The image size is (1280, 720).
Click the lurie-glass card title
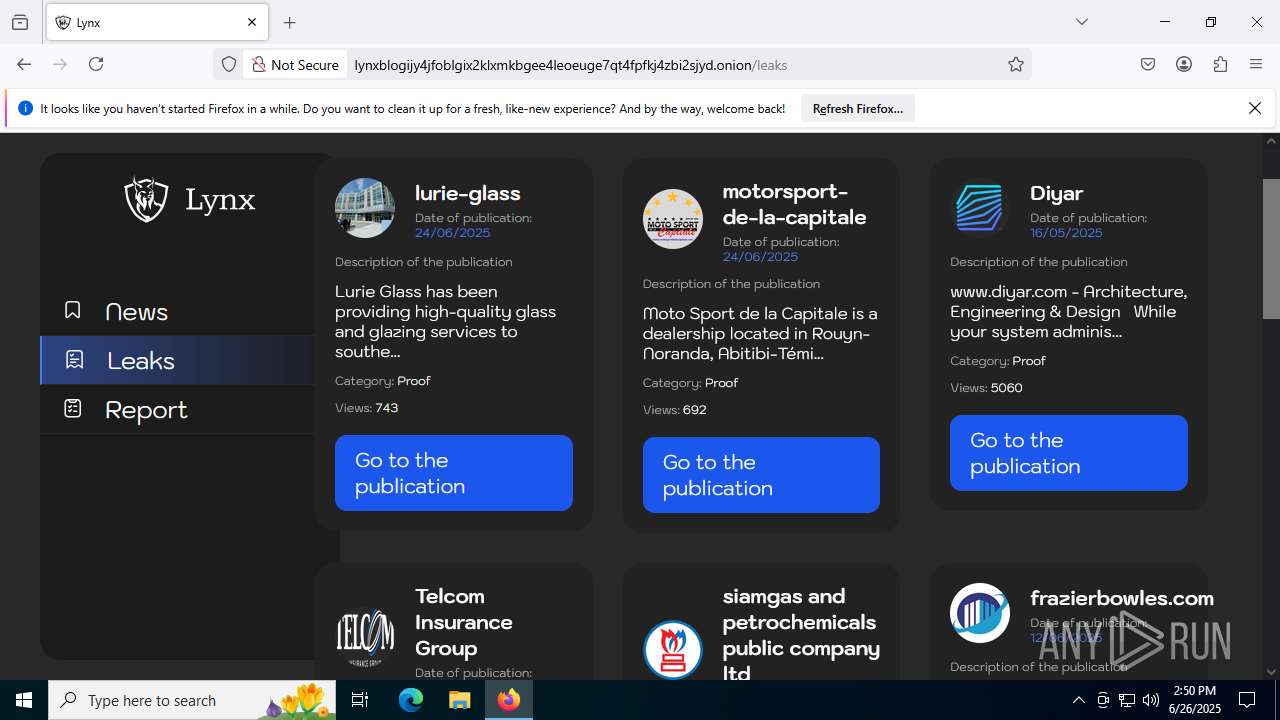coord(467,193)
